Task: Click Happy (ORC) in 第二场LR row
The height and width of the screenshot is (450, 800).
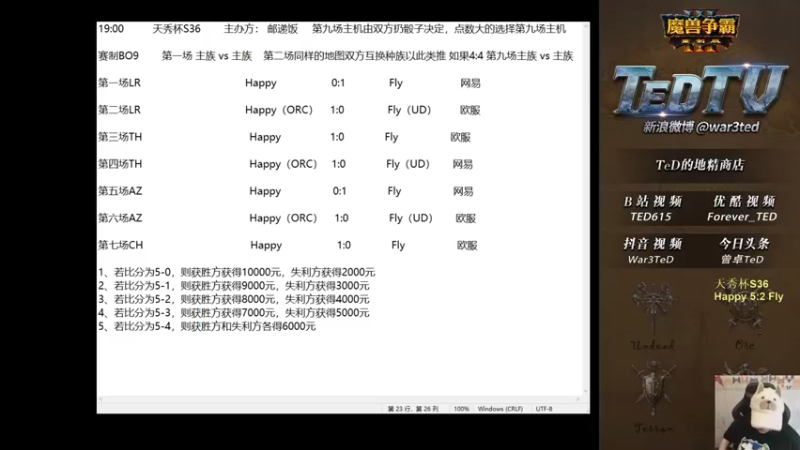Action: (279, 110)
